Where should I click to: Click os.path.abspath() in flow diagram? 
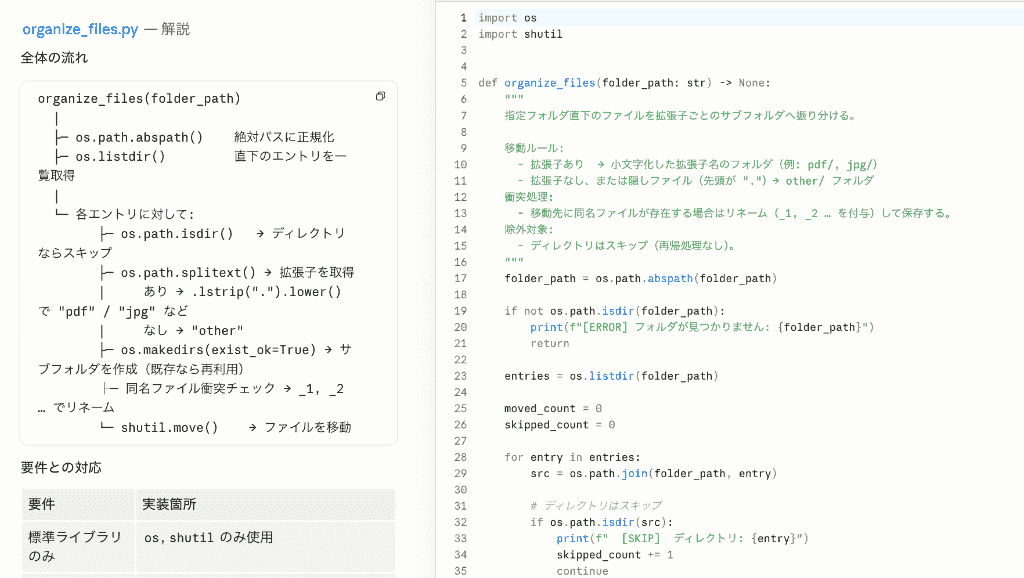(139, 137)
